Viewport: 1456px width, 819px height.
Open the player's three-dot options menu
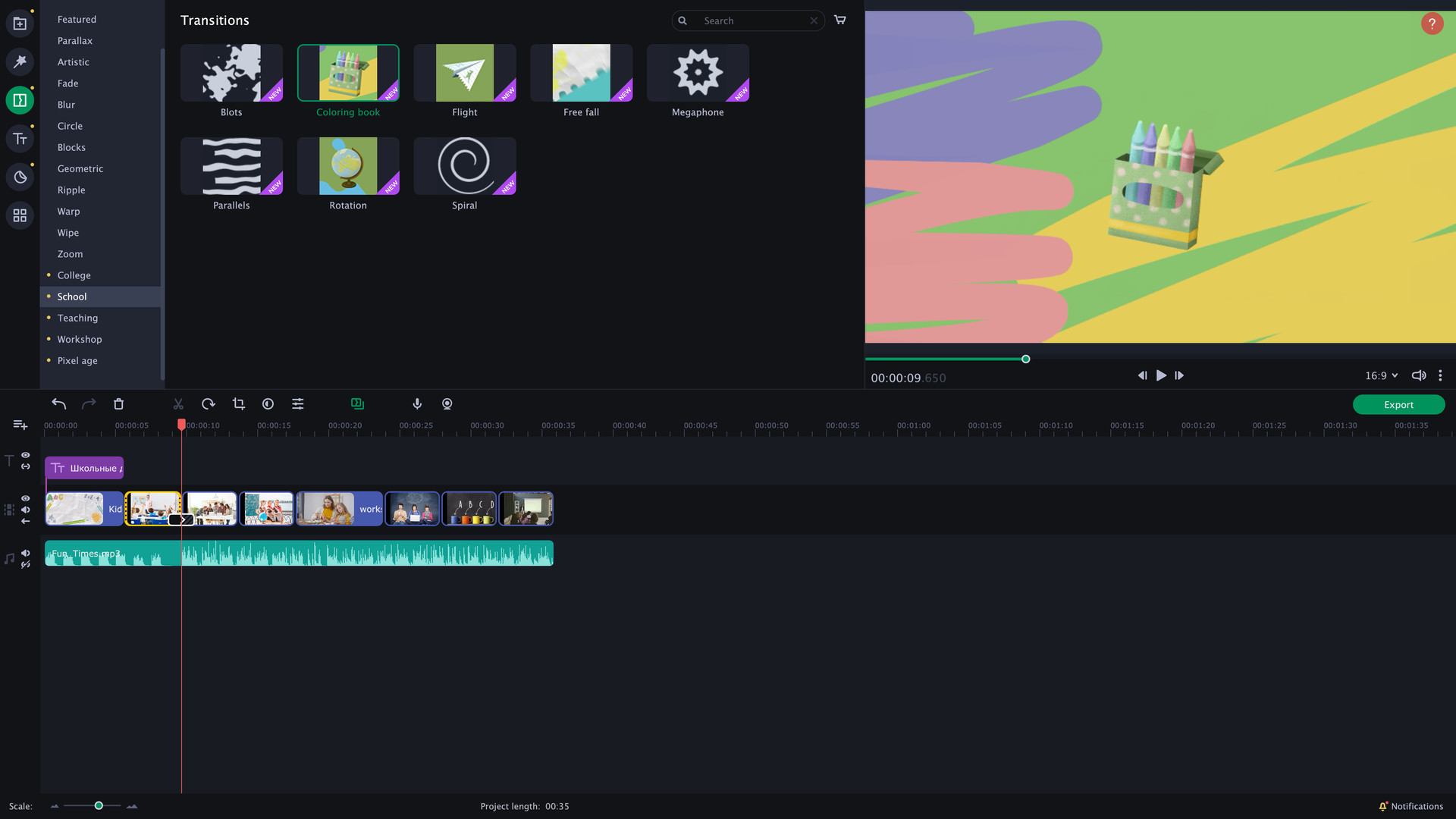coord(1440,375)
